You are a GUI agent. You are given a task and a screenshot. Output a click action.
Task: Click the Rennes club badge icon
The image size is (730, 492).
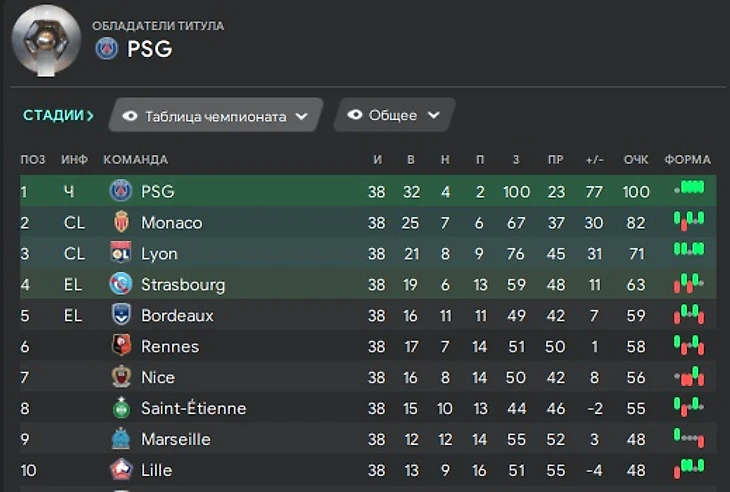pos(121,346)
